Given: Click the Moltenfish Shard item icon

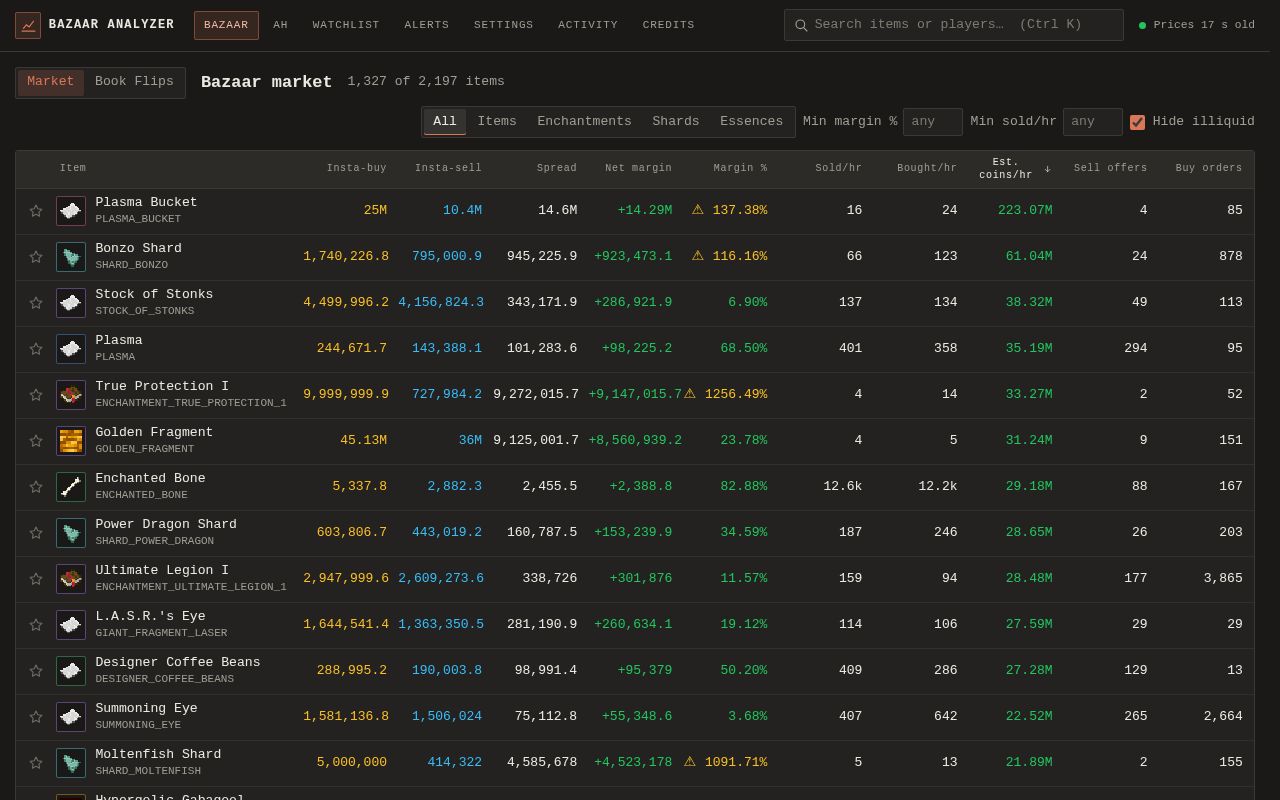Looking at the screenshot, I should (x=71, y=763).
